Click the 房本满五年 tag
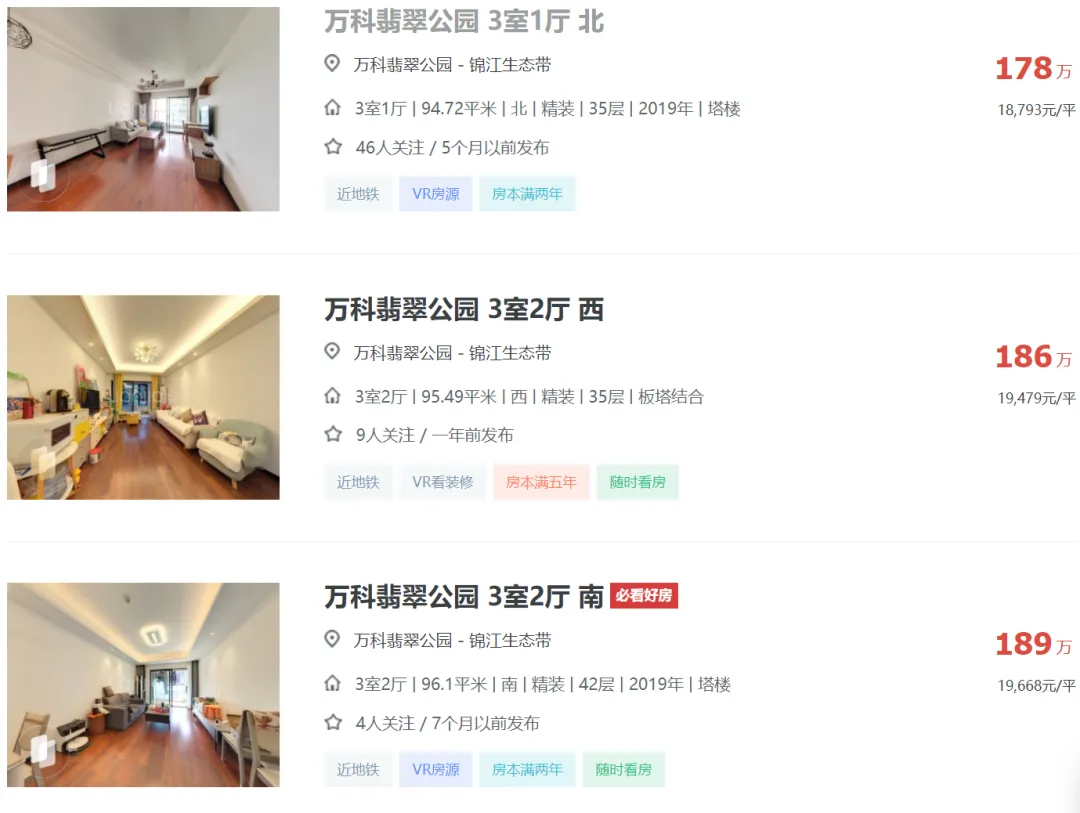The width and height of the screenshot is (1080, 813). pos(541,482)
